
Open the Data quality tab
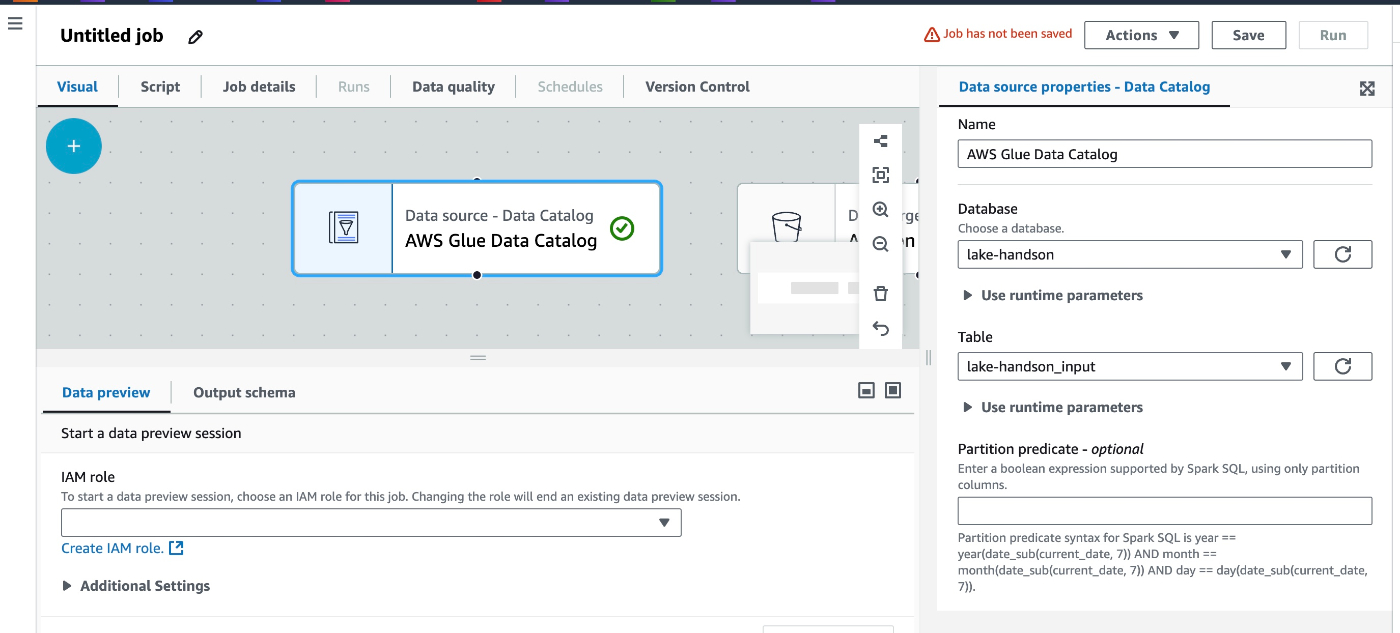[x=453, y=87]
